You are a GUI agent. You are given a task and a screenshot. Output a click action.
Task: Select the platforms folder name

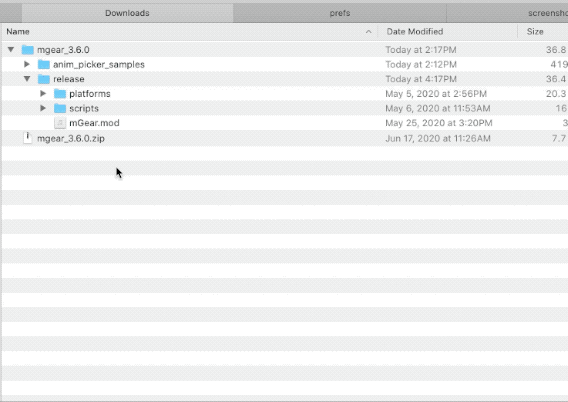(x=90, y=94)
